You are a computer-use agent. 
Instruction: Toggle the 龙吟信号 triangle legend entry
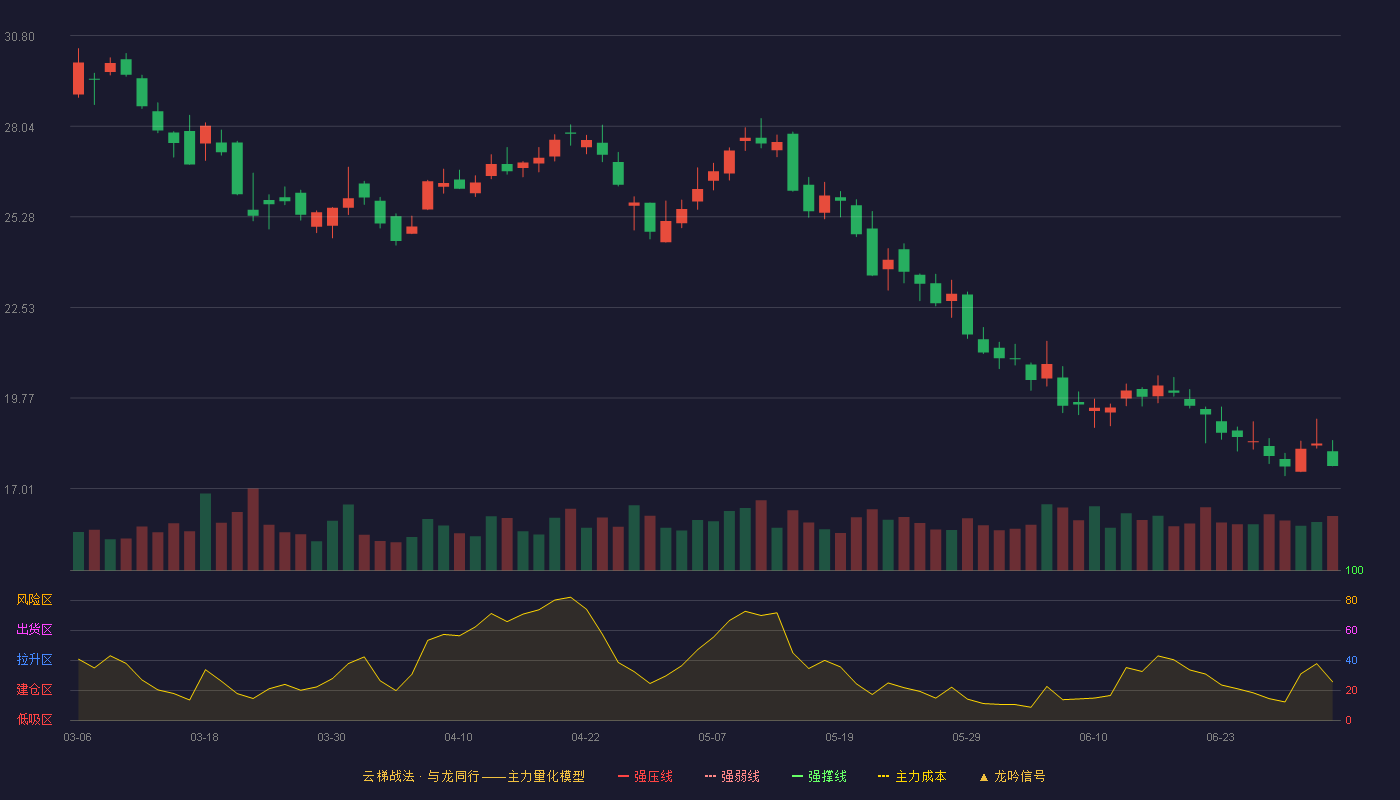click(1012, 776)
